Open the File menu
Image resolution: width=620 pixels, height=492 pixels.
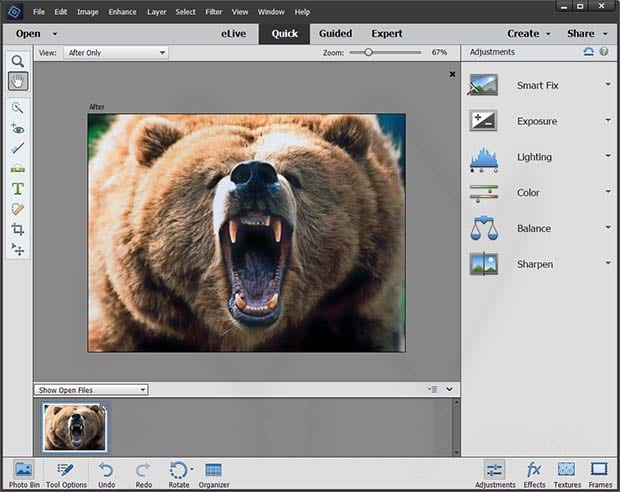pyautogui.click(x=39, y=12)
